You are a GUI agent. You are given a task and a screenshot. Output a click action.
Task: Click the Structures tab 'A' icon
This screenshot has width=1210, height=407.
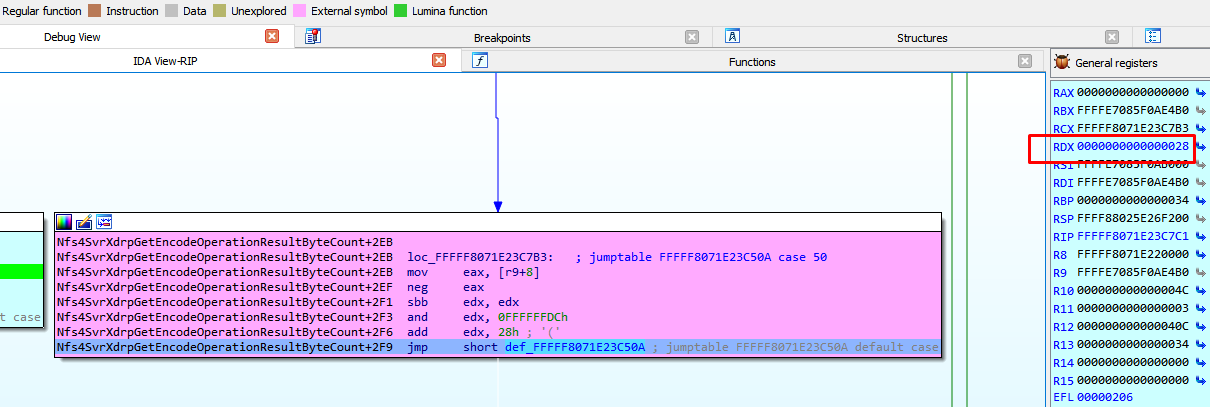point(732,37)
